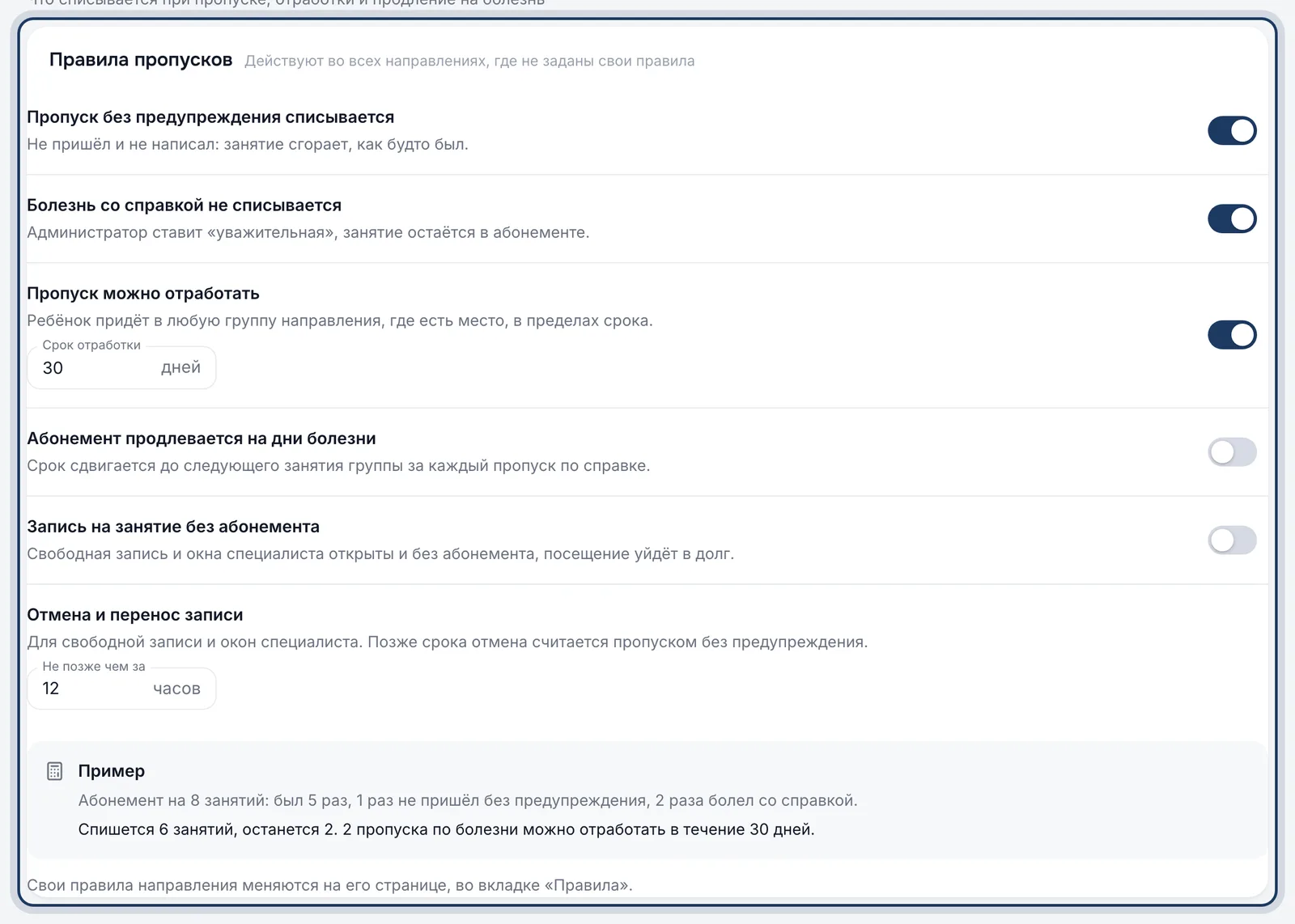Click 'Абонемент продлевается на дни болезни' title
This screenshot has width=1295, height=924.
click(202, 439)
